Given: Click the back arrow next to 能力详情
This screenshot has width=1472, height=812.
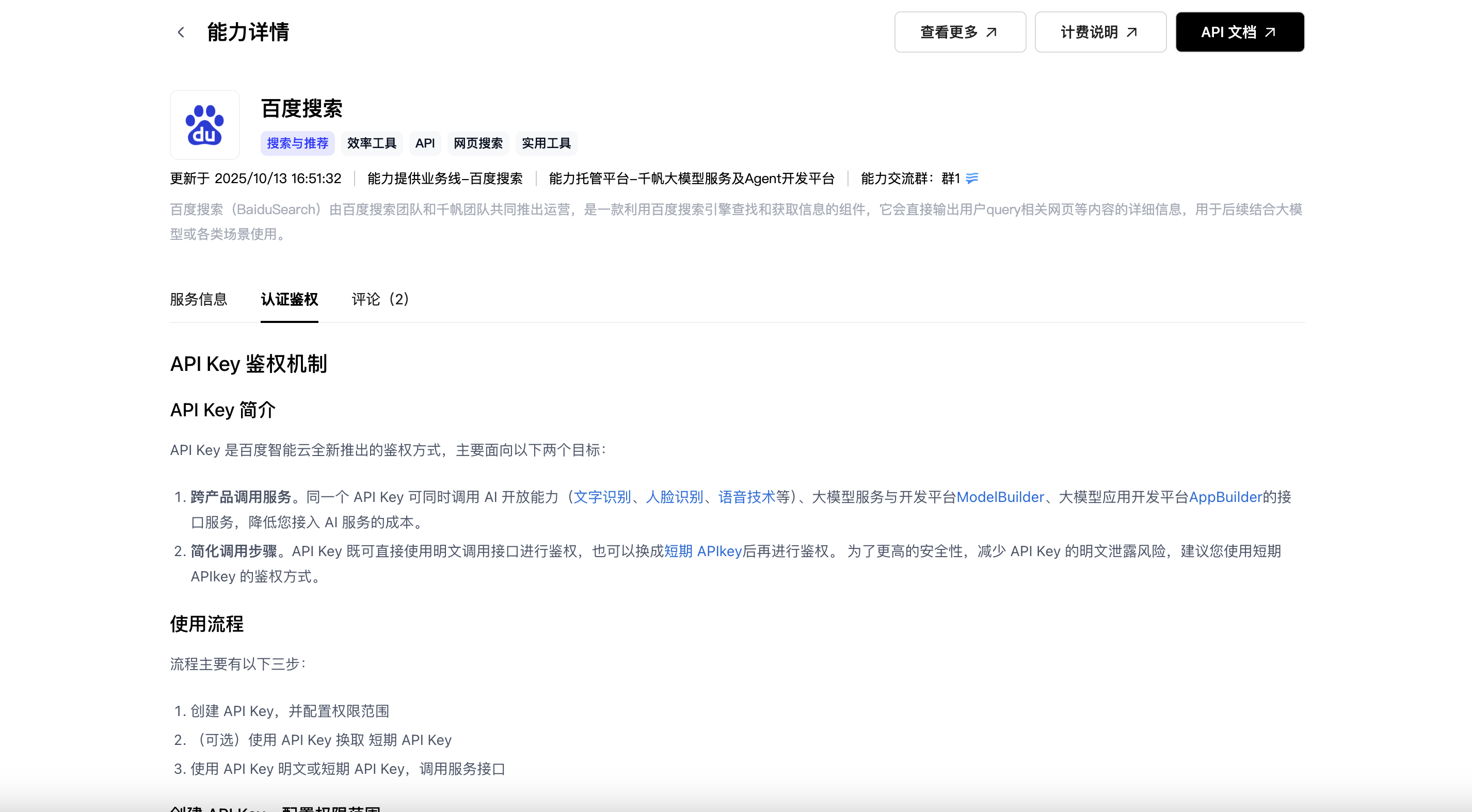Looking at the screenshot, I should point(181,32).
